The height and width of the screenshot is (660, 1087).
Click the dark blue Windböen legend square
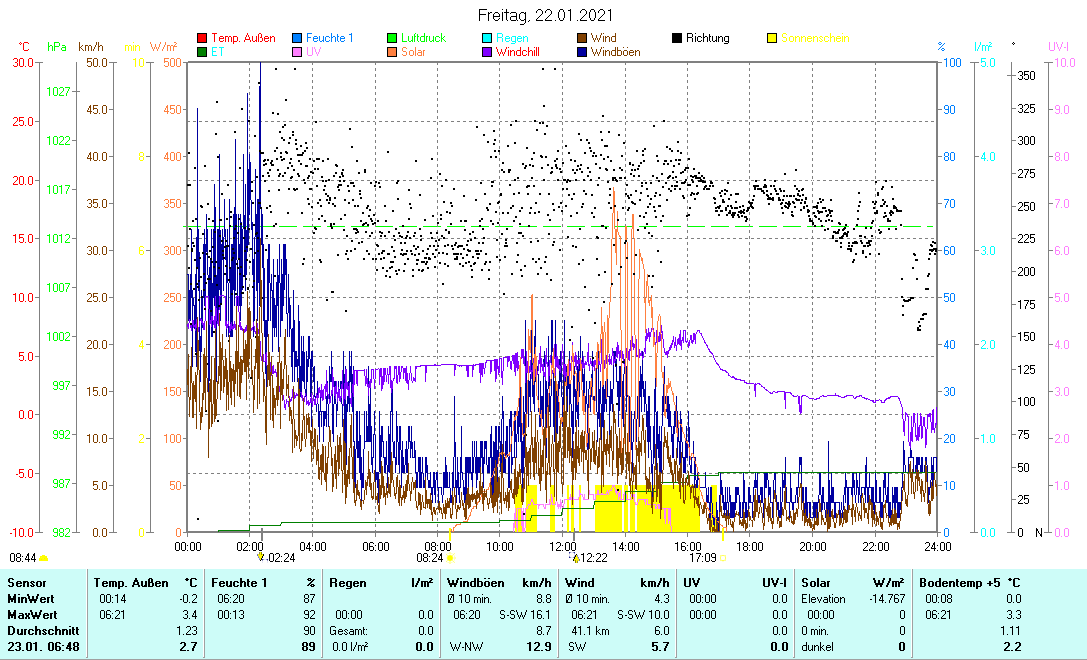[581, 52]
